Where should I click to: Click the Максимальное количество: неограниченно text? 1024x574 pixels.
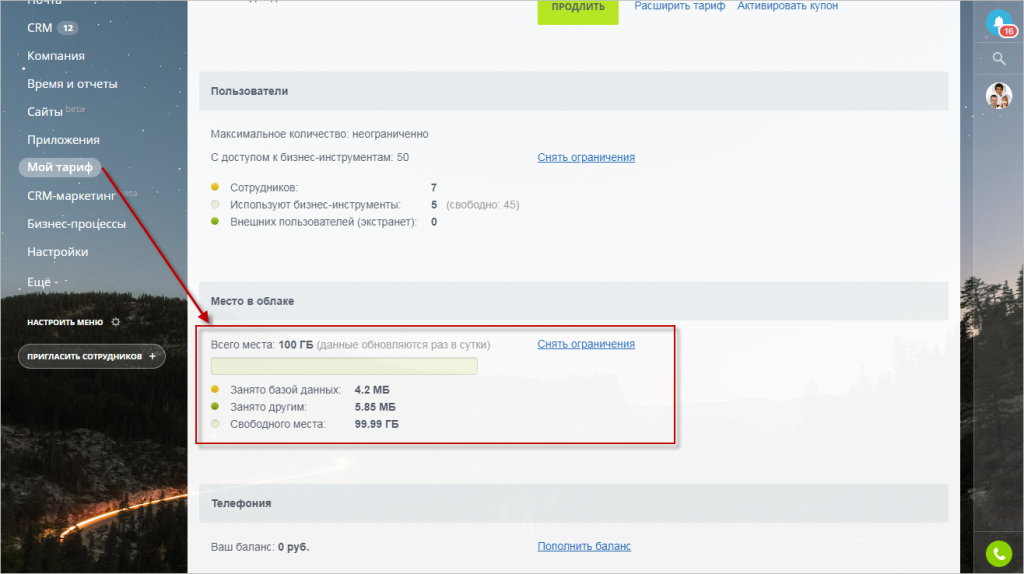pyautogui.click(x=319, y=135)
